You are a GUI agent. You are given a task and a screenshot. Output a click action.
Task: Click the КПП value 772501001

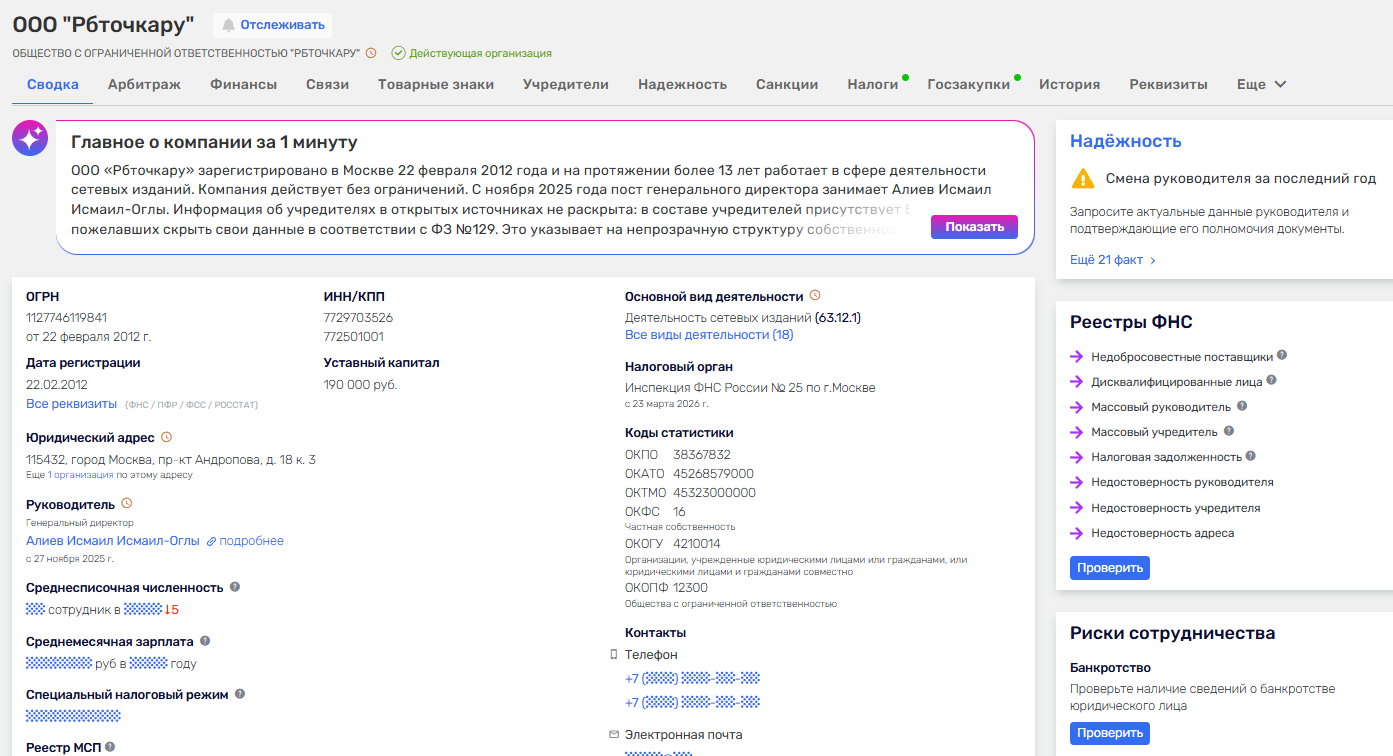(x=354, y=336)
